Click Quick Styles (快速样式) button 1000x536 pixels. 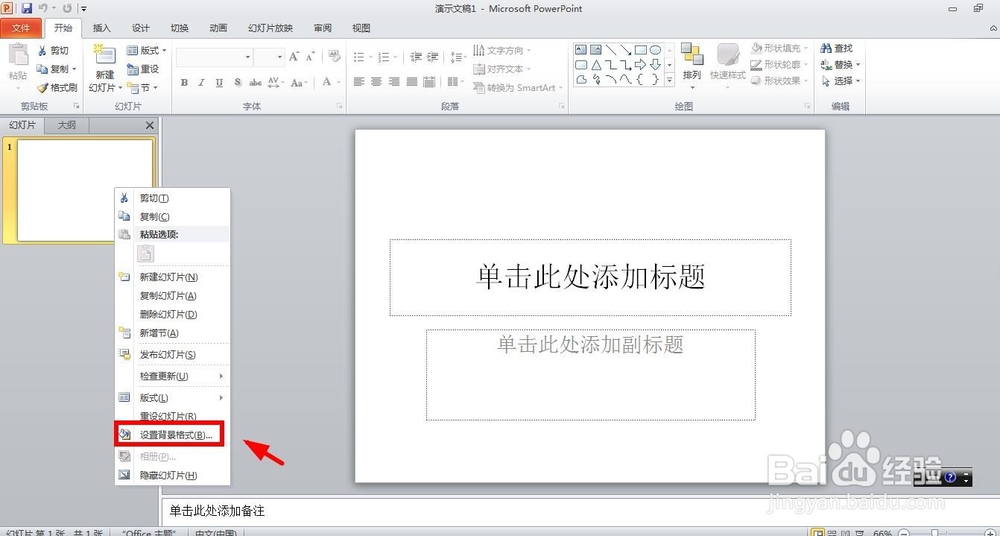click(728, 66)
